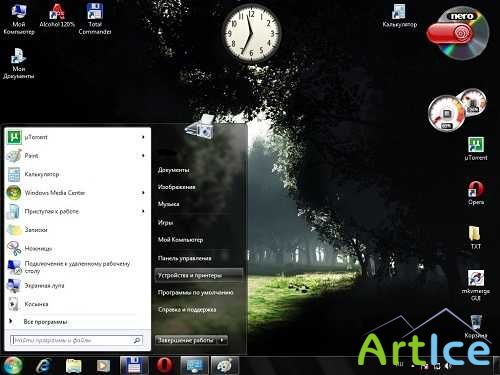Open the TXT folder on the desktop

pyautogui.click(x=475, y=237)
